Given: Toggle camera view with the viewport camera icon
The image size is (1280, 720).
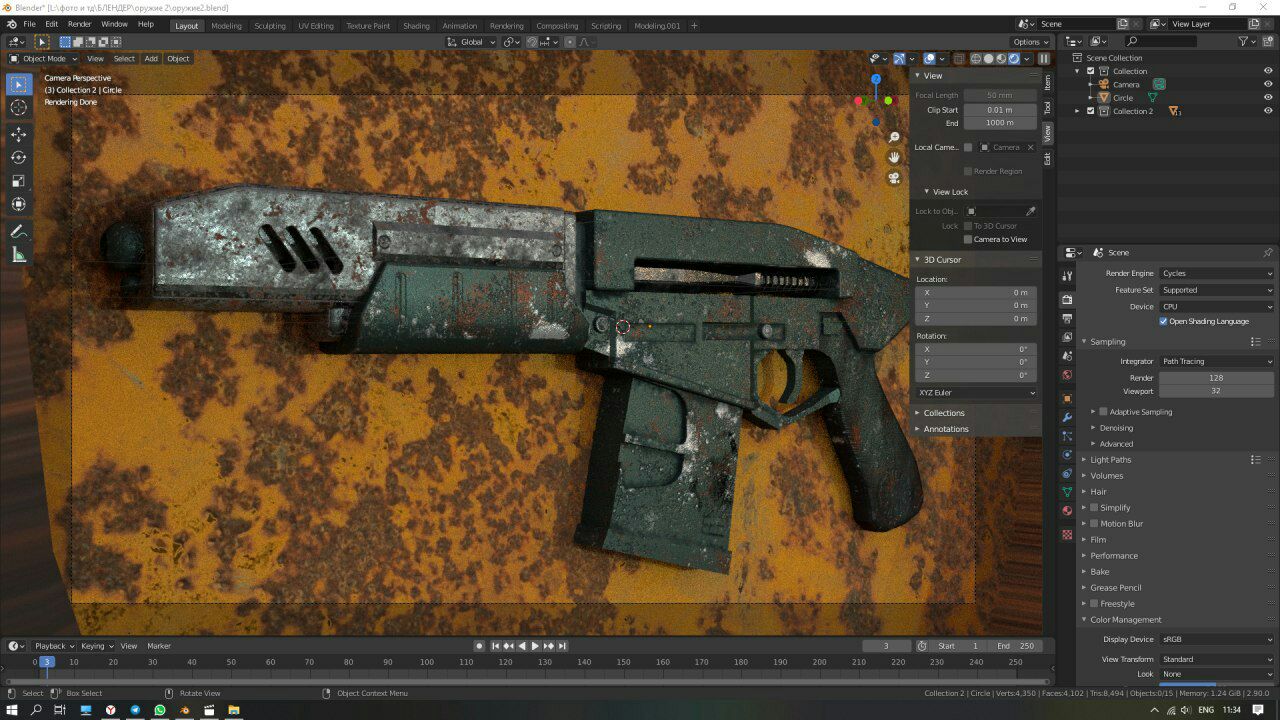Looking at the screenshot, I should click(894, 178).
